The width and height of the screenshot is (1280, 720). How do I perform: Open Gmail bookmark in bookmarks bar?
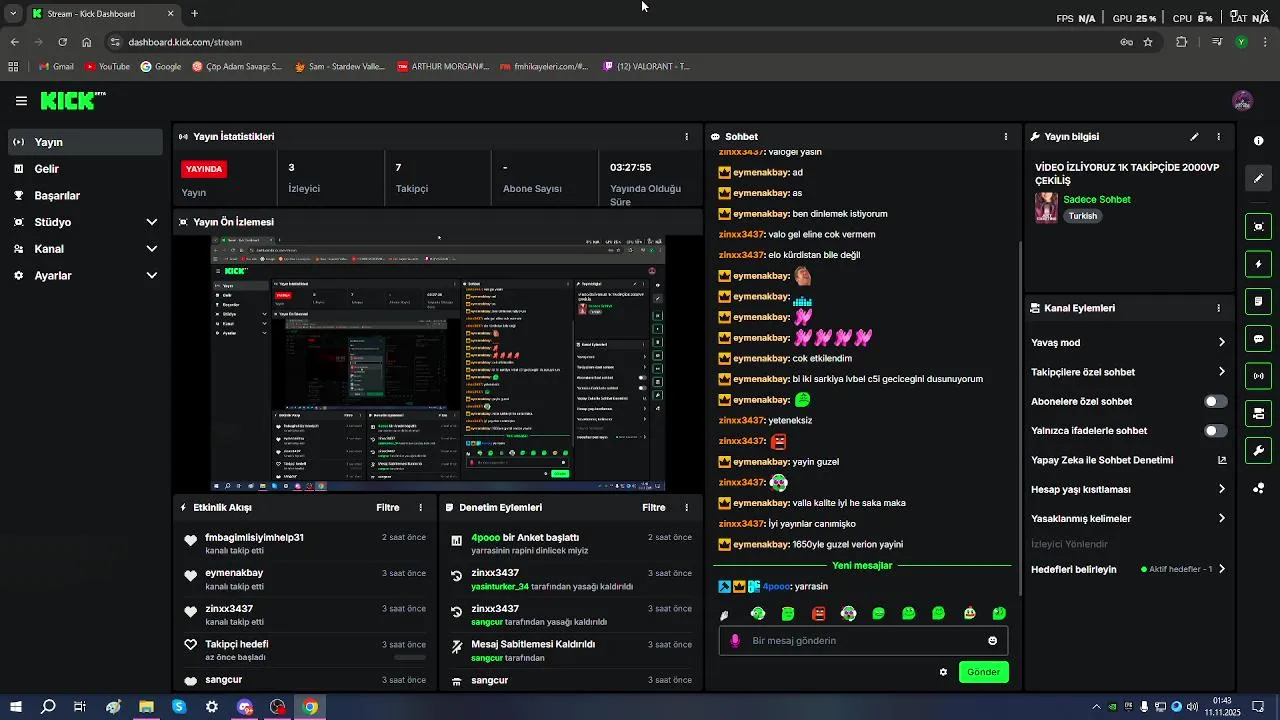[x=56, y=67]
